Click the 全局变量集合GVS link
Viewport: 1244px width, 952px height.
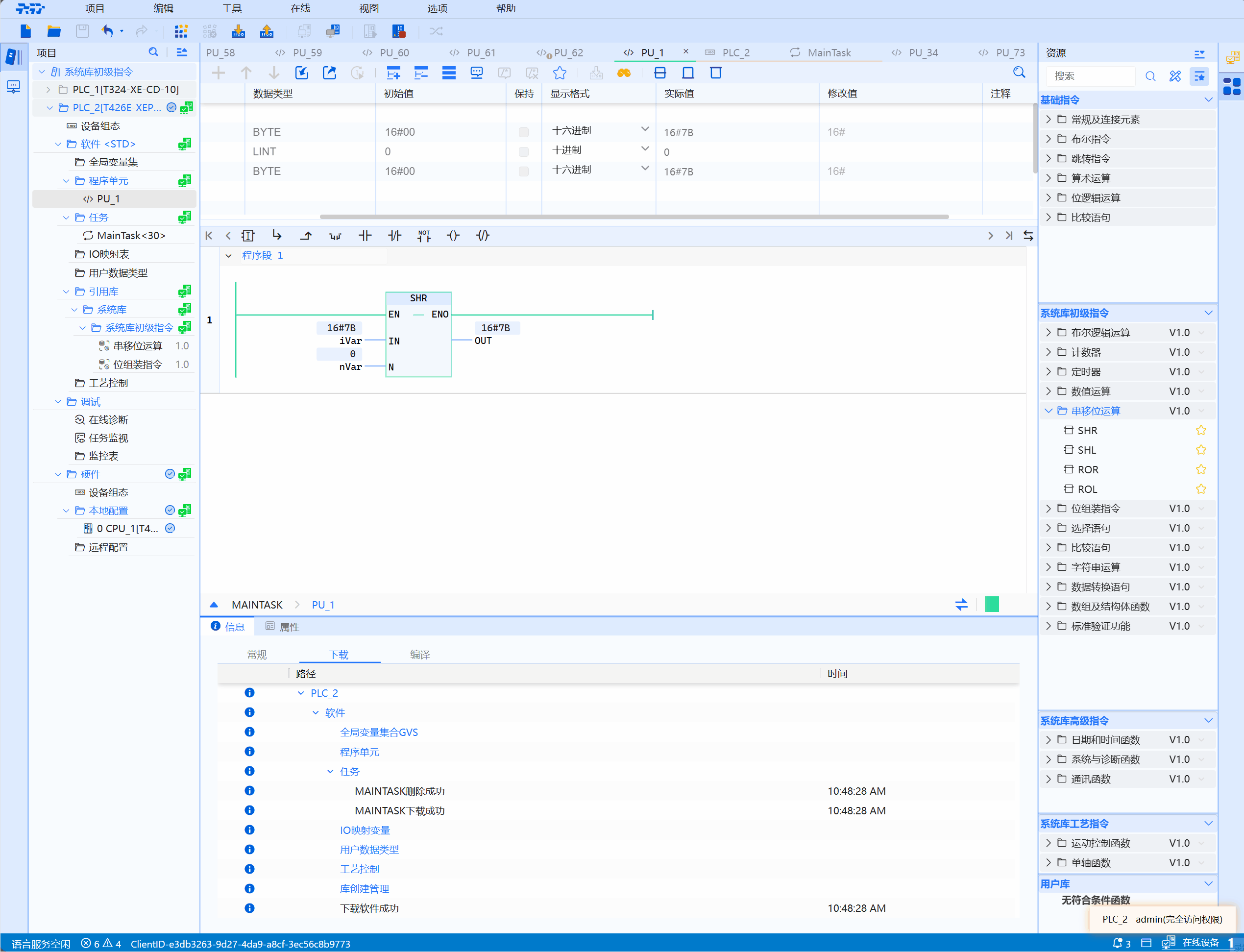click(x=379, y=732)
